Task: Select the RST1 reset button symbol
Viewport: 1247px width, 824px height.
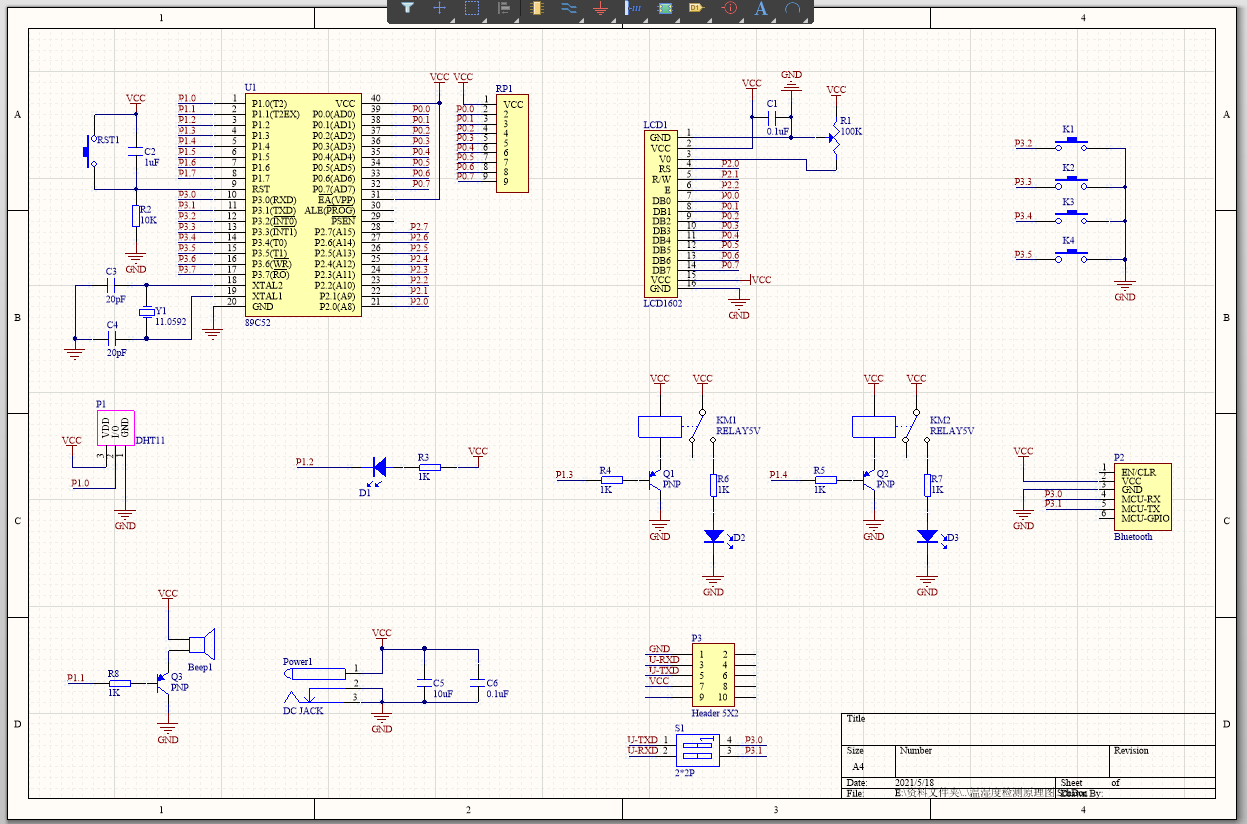Action: 88,152
